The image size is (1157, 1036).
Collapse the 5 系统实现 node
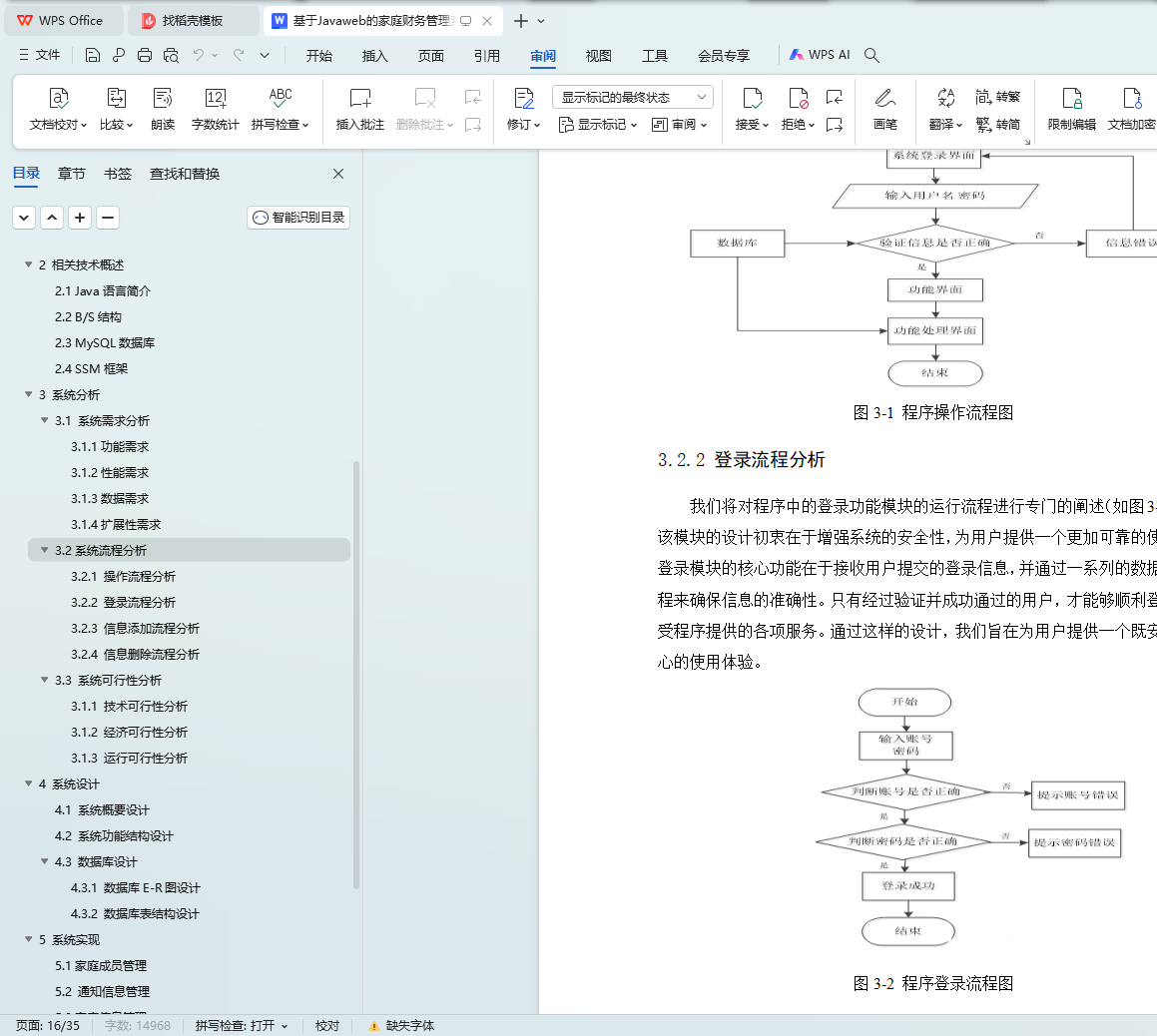[x=29, y=939]
